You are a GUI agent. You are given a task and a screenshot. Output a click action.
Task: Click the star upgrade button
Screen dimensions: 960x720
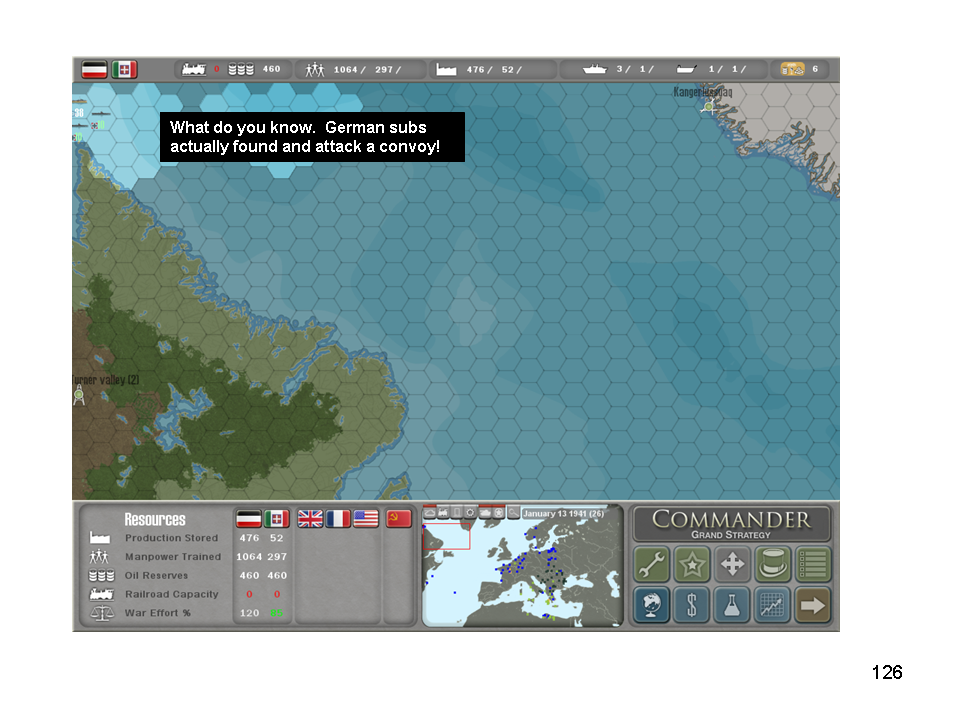[692, 565]
